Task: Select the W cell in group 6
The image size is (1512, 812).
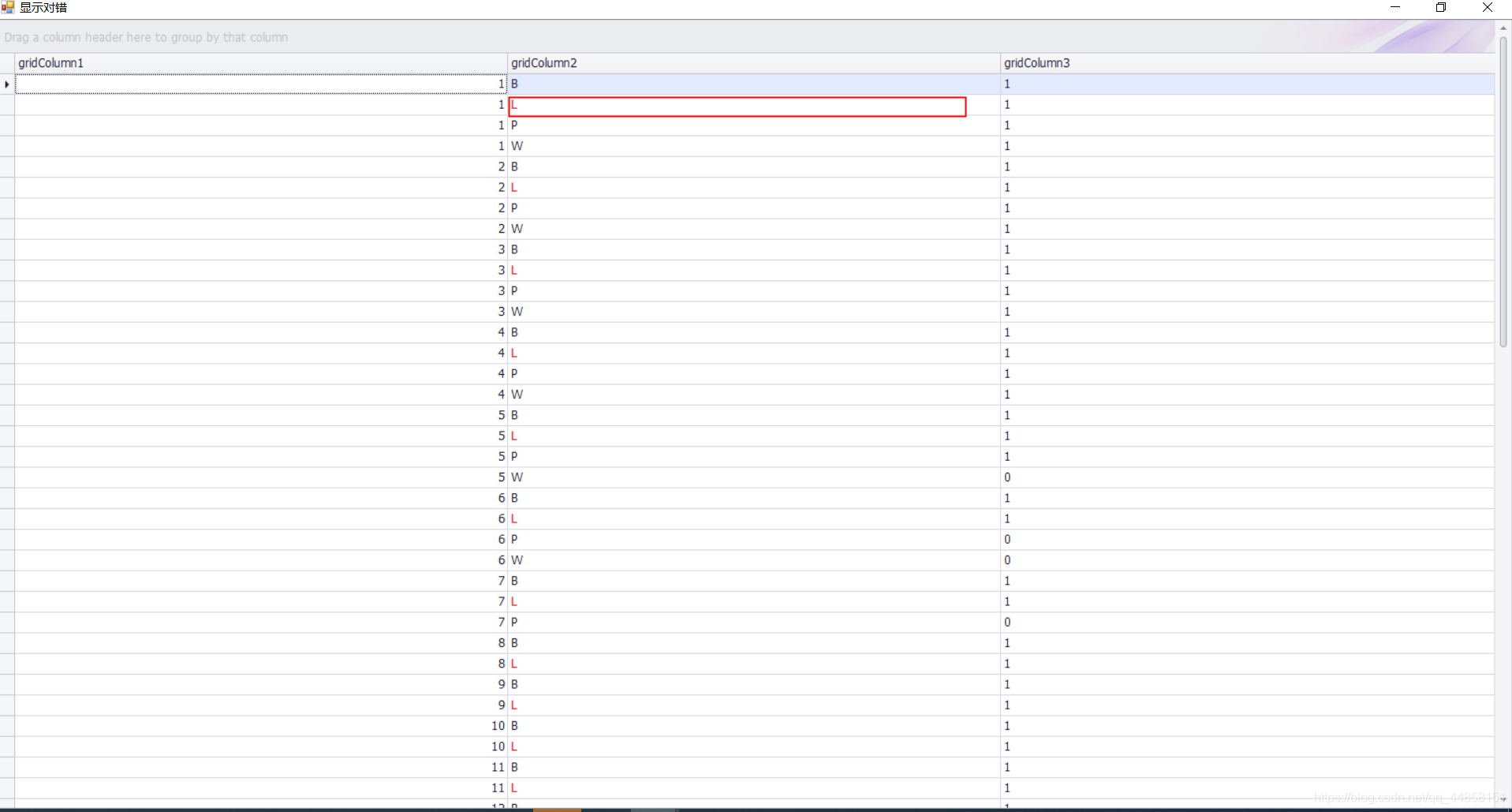Action: [754, 560]
